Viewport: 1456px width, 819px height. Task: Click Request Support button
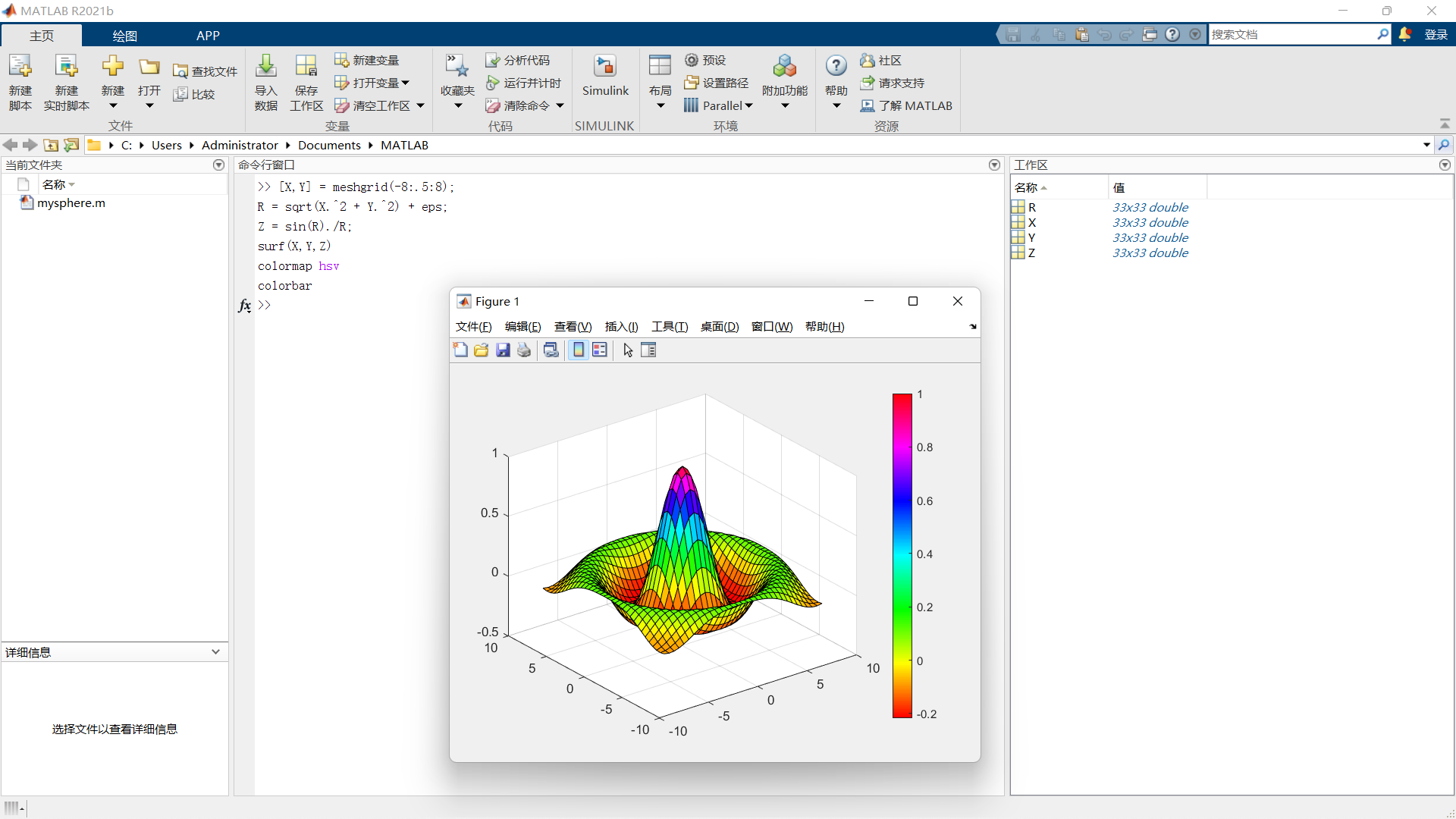[892, 83]
